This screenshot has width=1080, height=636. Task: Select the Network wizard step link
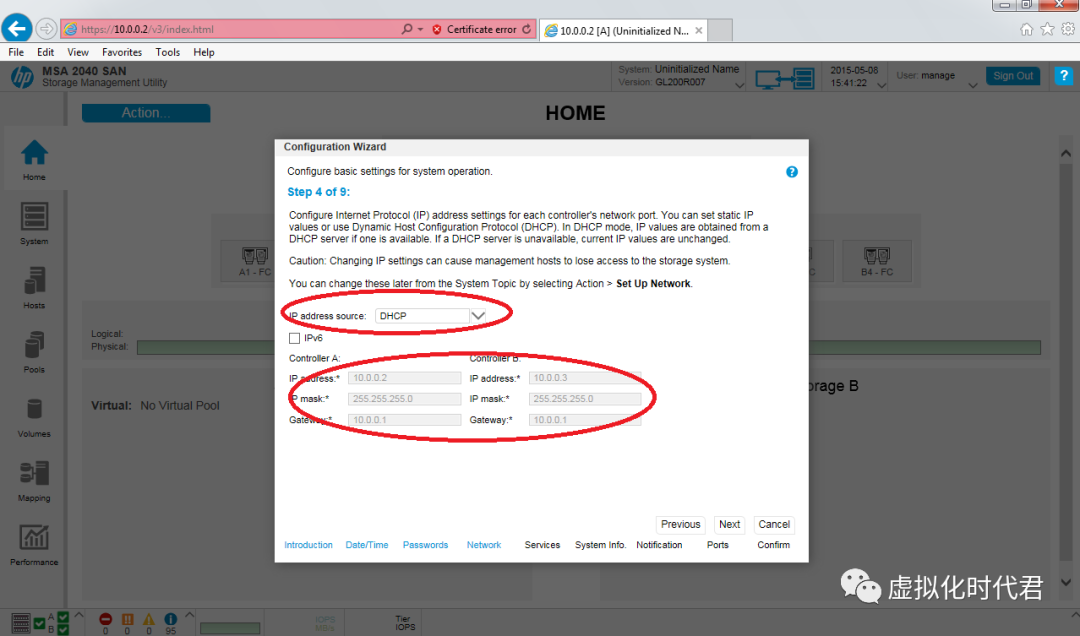484,545
